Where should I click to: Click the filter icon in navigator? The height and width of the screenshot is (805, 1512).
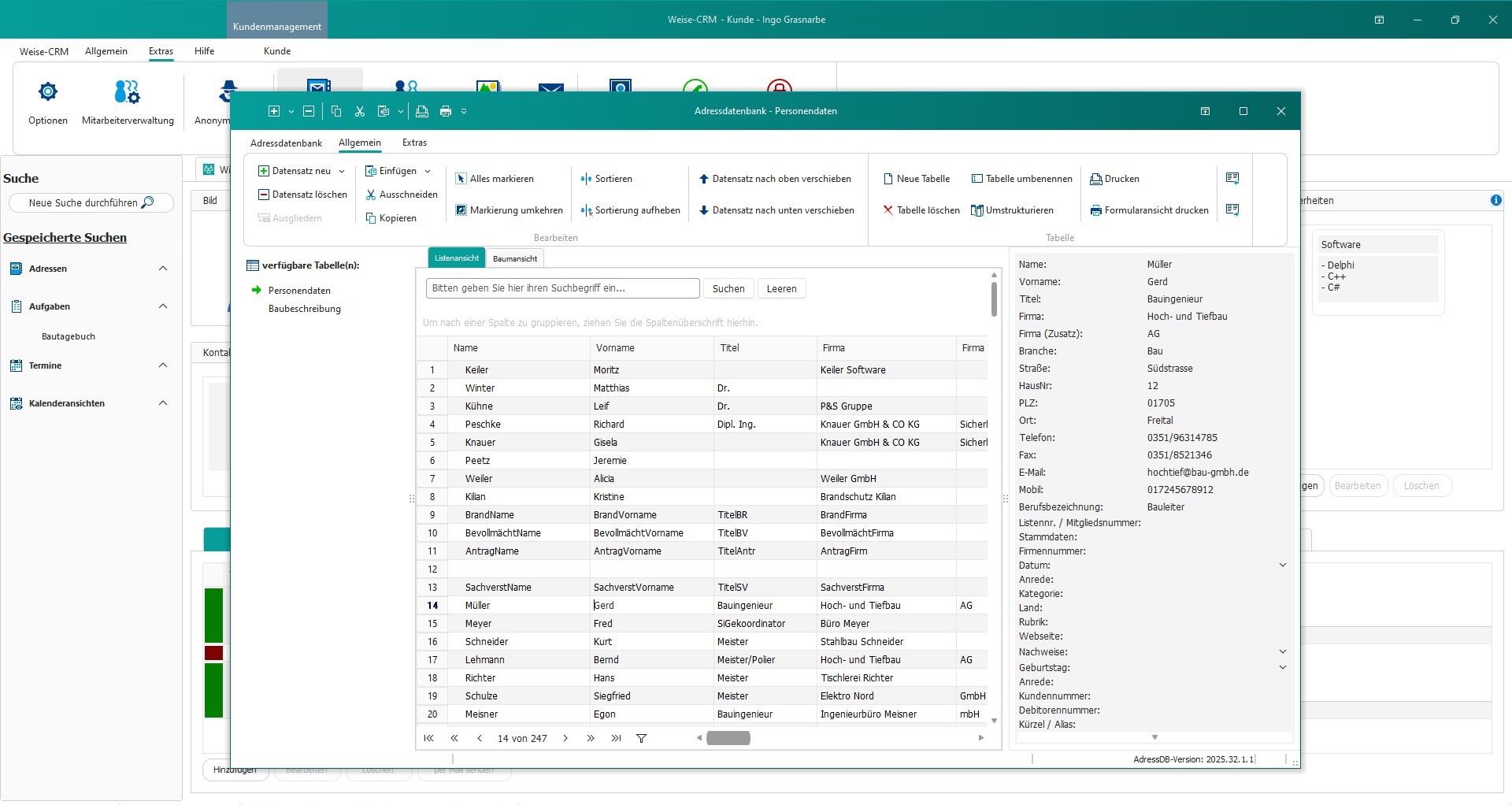coord(641,738)
